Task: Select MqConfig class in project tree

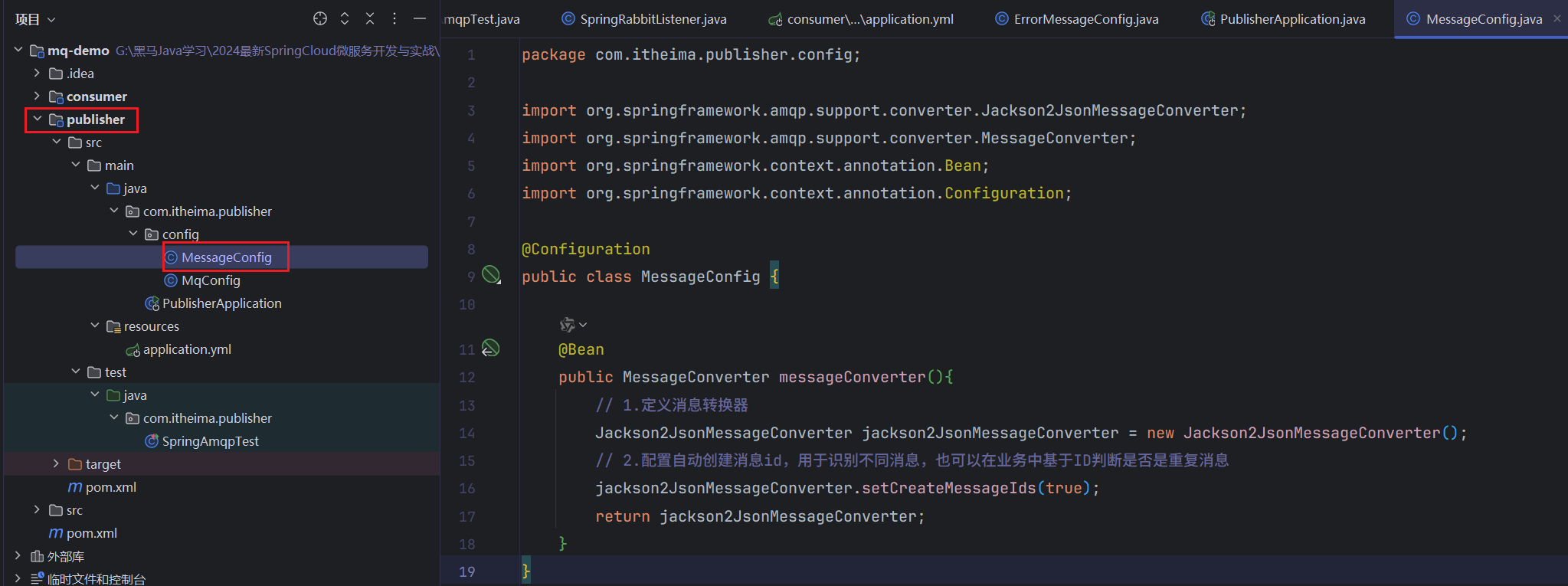Action: point(211,280)
